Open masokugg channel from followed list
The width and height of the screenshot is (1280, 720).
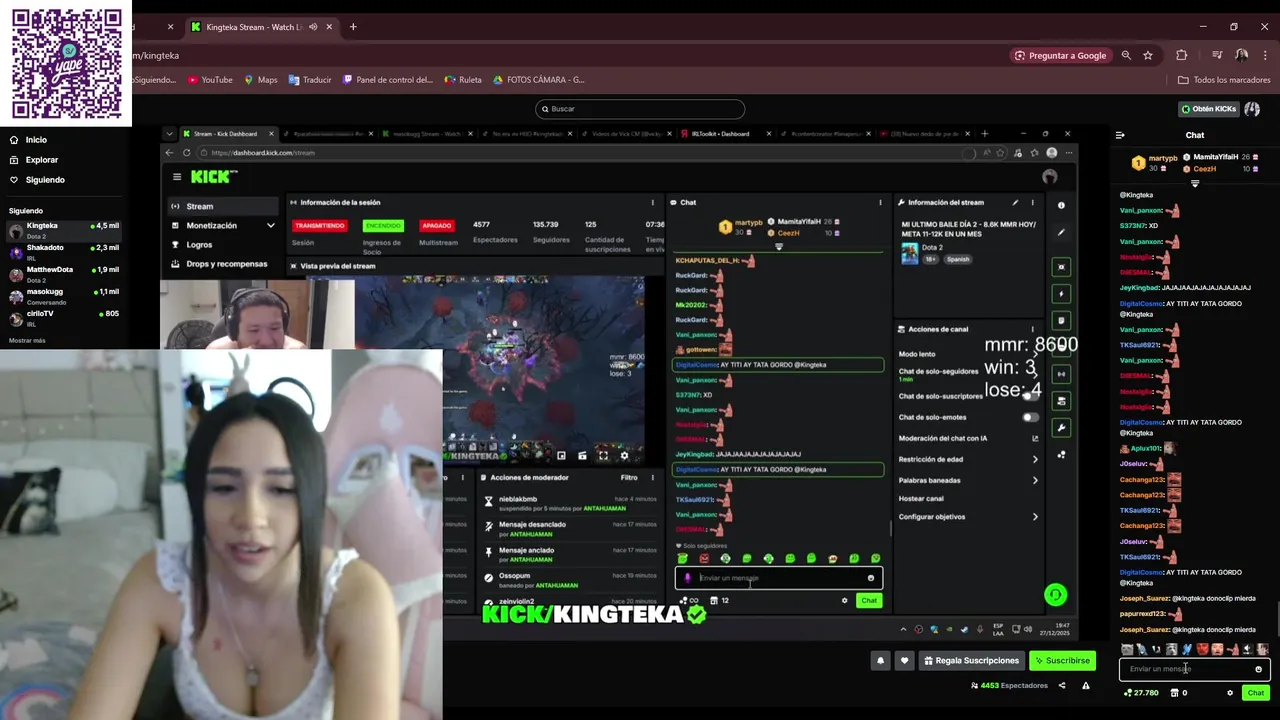click(x=63, y=295)
